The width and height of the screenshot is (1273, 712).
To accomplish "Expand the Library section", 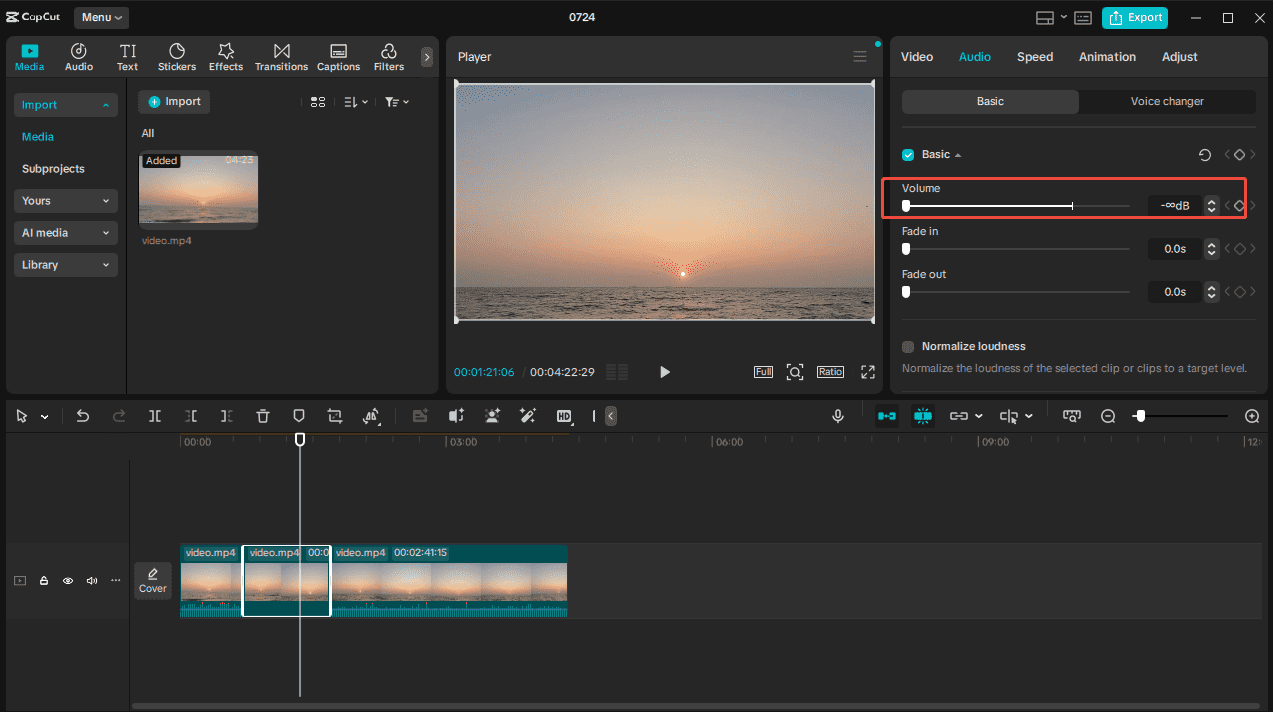I will pyautogui.click(x=66, y=265).
